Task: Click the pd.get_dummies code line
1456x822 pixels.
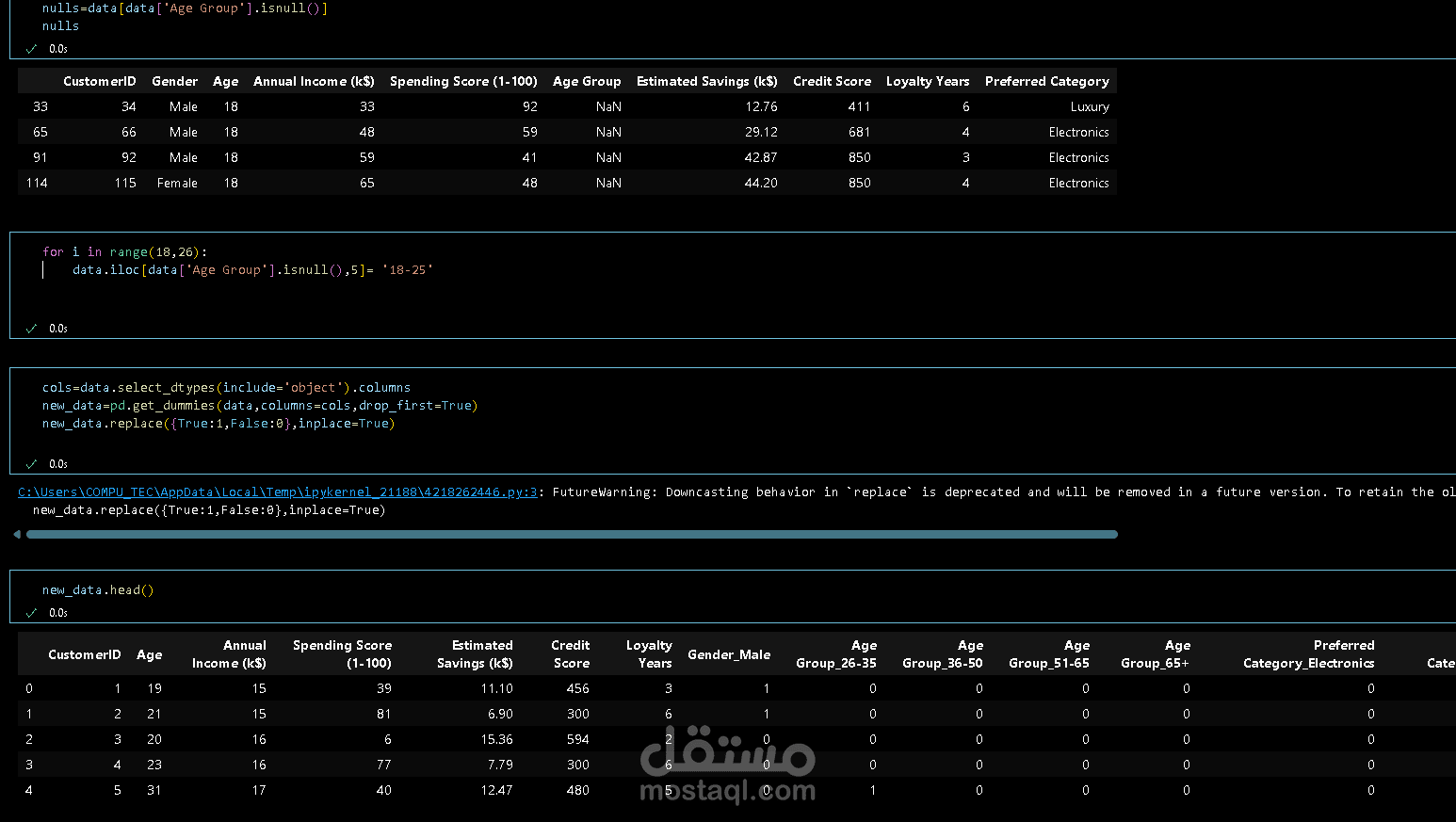Action: point(260,406)
